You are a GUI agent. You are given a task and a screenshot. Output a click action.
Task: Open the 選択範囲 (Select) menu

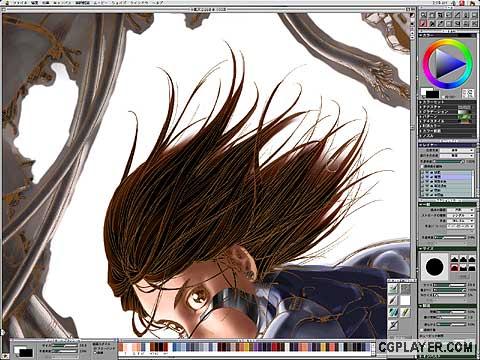[83, 3]
